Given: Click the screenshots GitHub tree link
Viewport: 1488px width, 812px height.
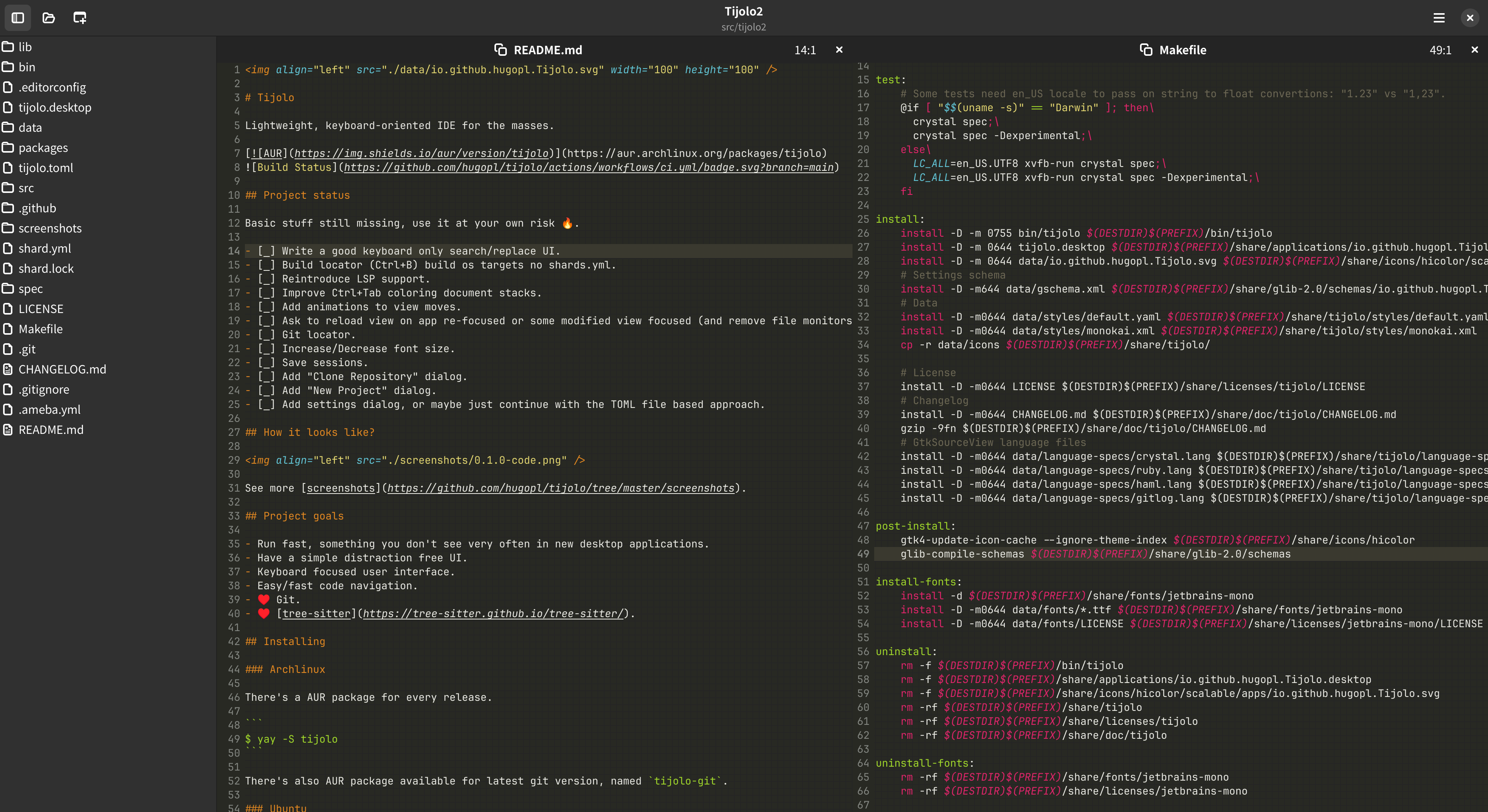Looking at the screenshot, I should (x=560, y=489).
